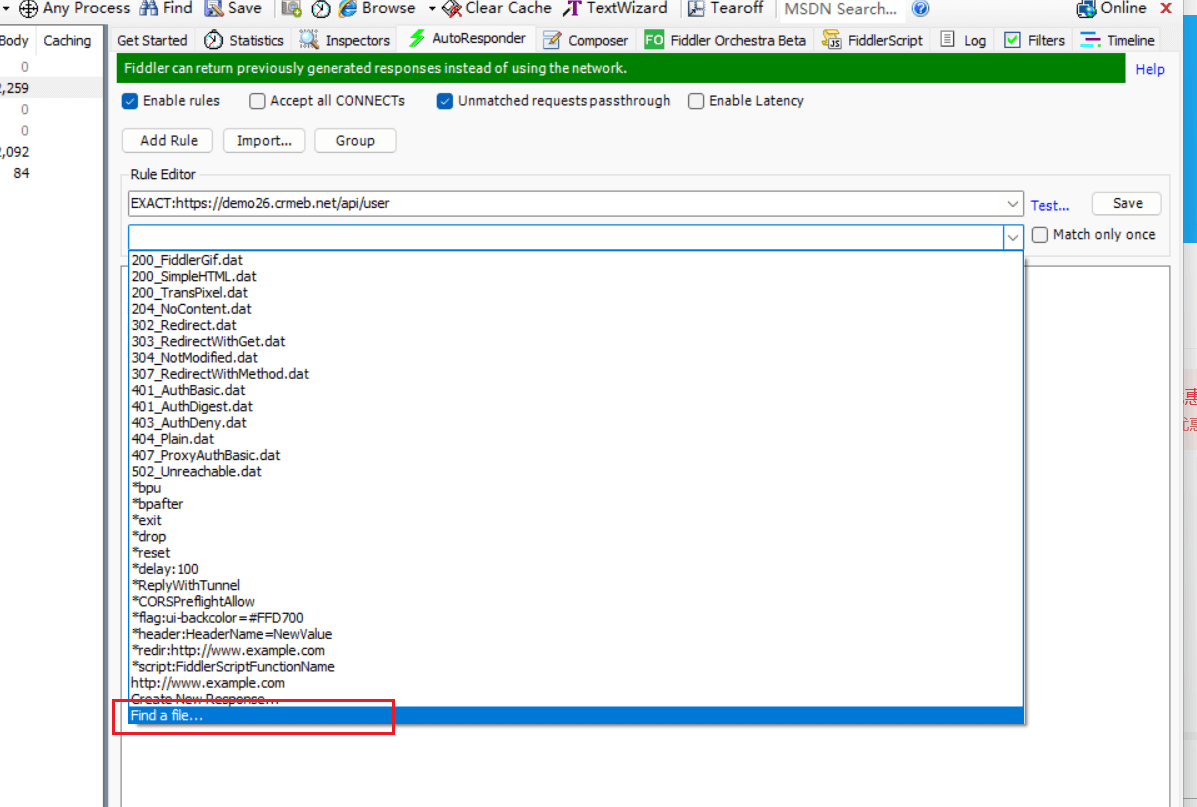
Task: Select 302_Redirect.dat from the list
Action: [576, 325]
